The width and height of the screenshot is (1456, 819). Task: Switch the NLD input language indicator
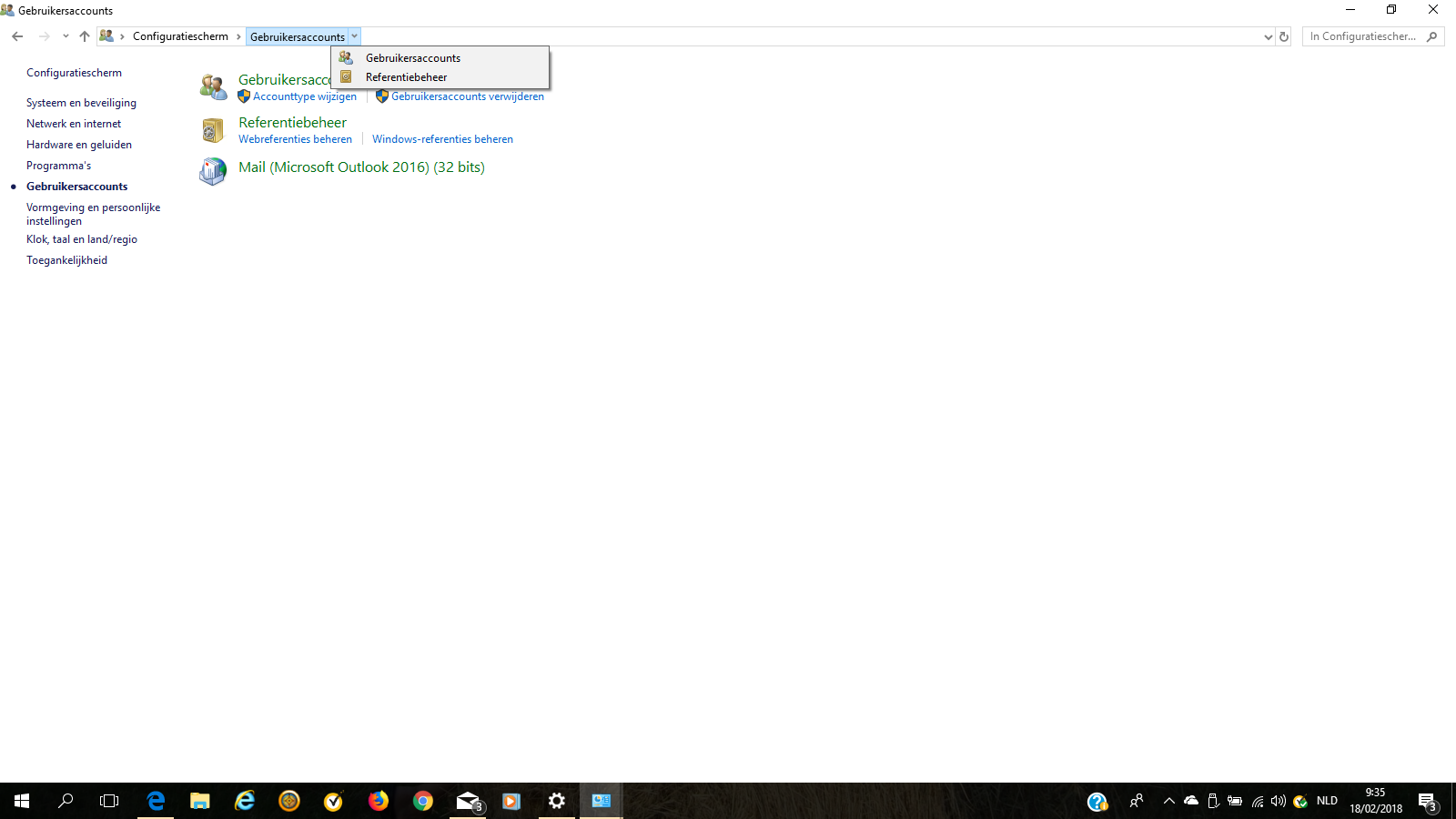click(1327, 801)
